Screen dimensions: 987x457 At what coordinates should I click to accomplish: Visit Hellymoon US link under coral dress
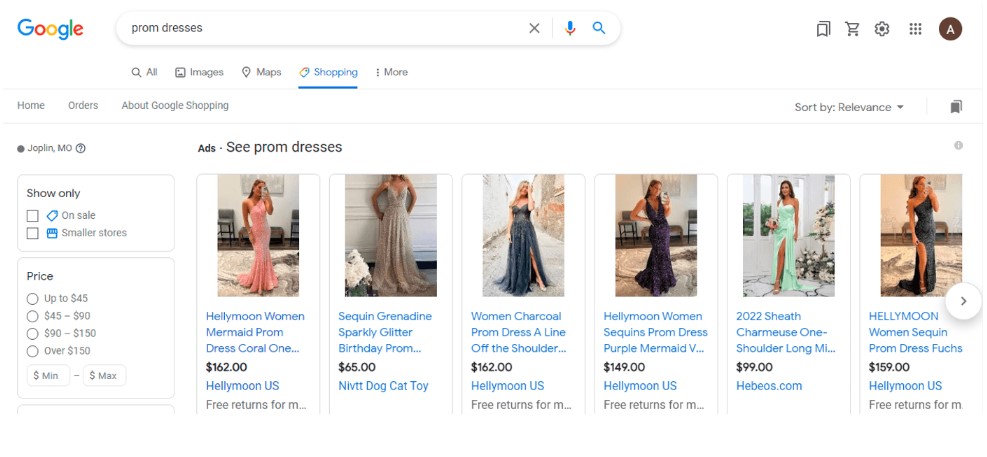242,386
